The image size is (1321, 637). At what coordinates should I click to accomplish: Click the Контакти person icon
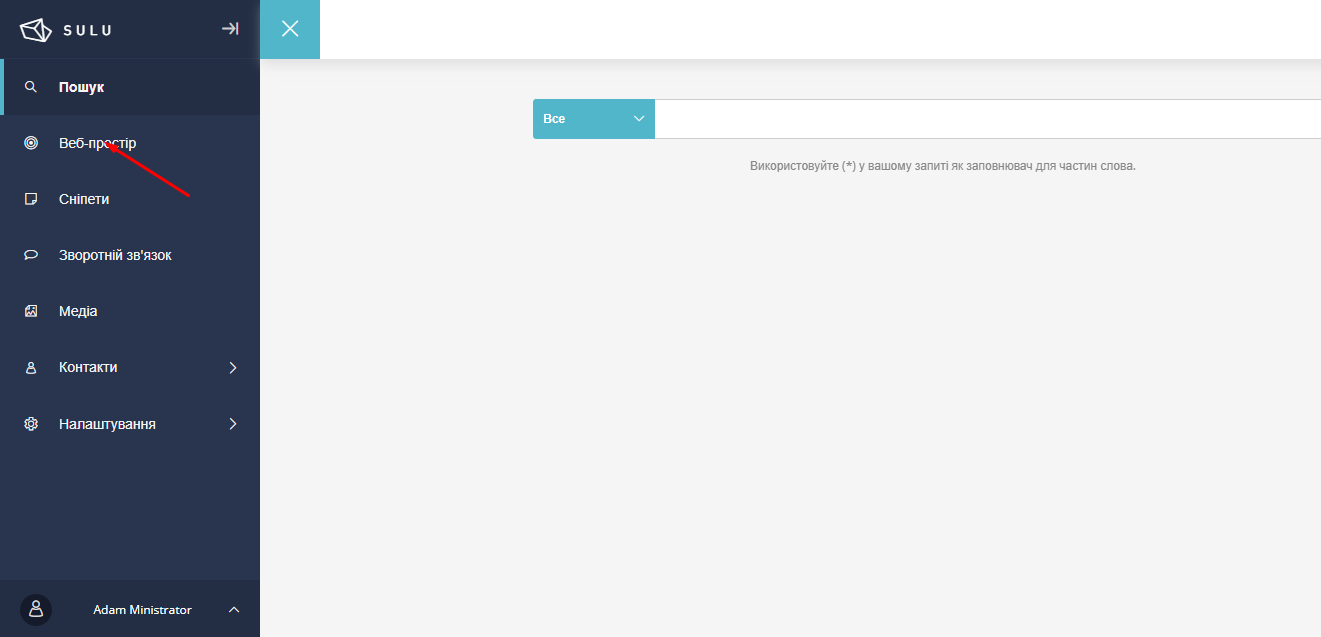[x=31, y=368]
